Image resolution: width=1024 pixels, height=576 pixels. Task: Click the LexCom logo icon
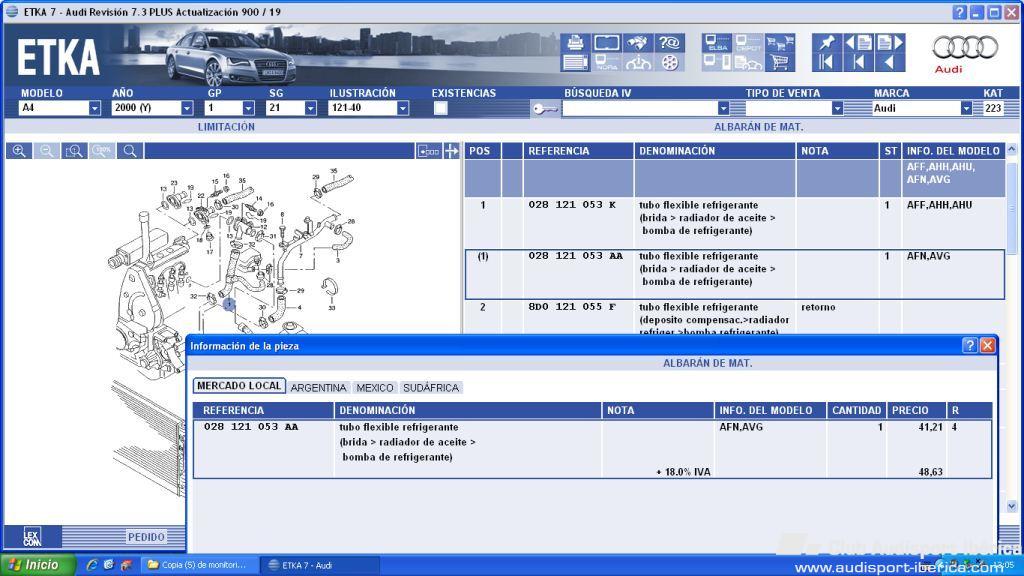click(32, 537)
